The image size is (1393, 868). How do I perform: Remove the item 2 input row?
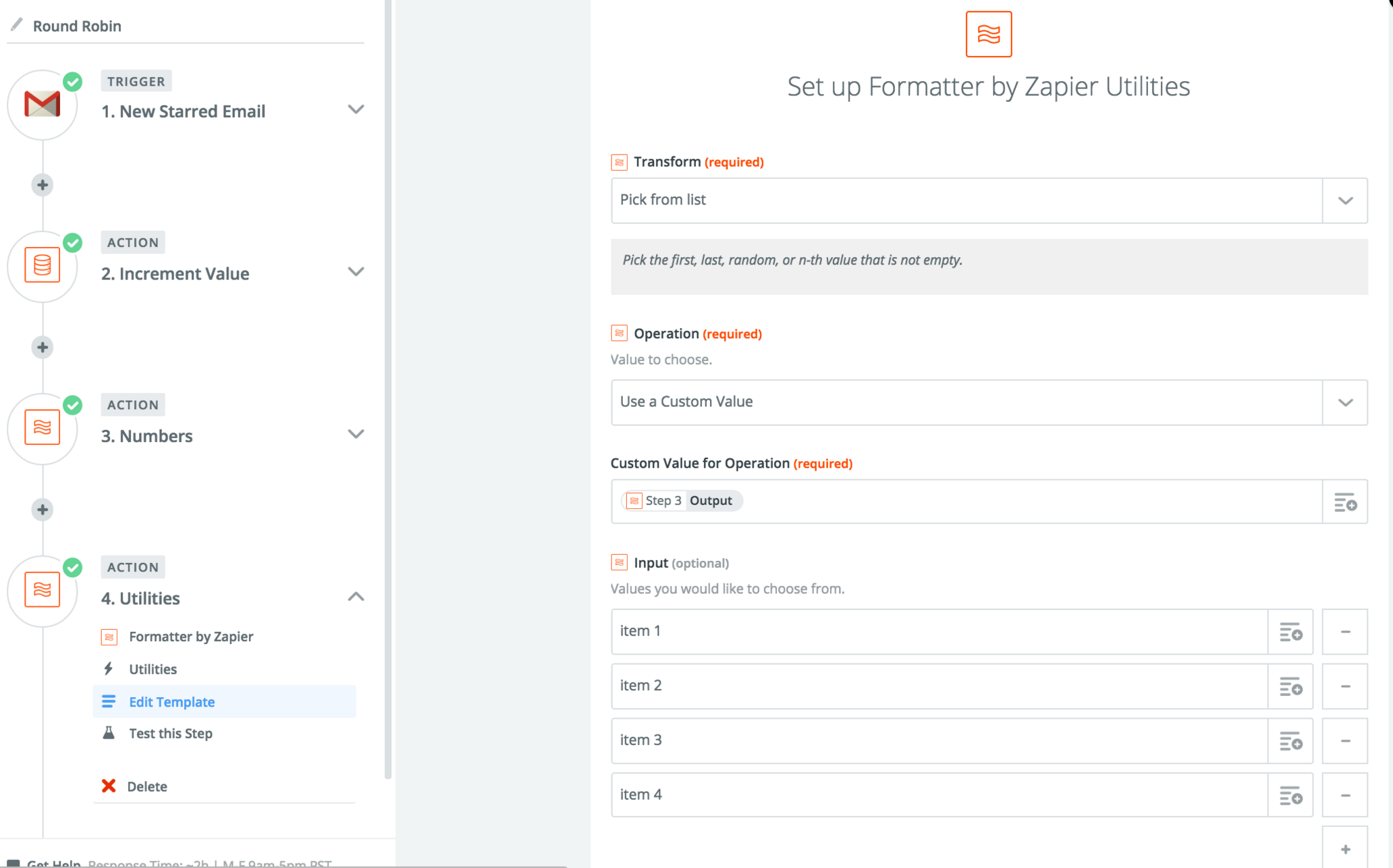coord(1345,686)
